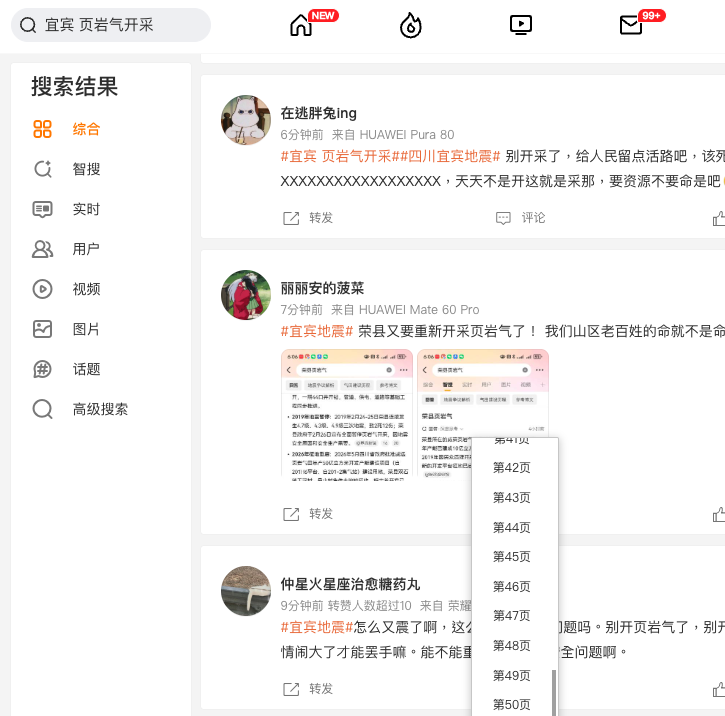This screenshot has height=716, width=725.
Task: Open the messages envelope icon with 99+
Action: (631, 25)
